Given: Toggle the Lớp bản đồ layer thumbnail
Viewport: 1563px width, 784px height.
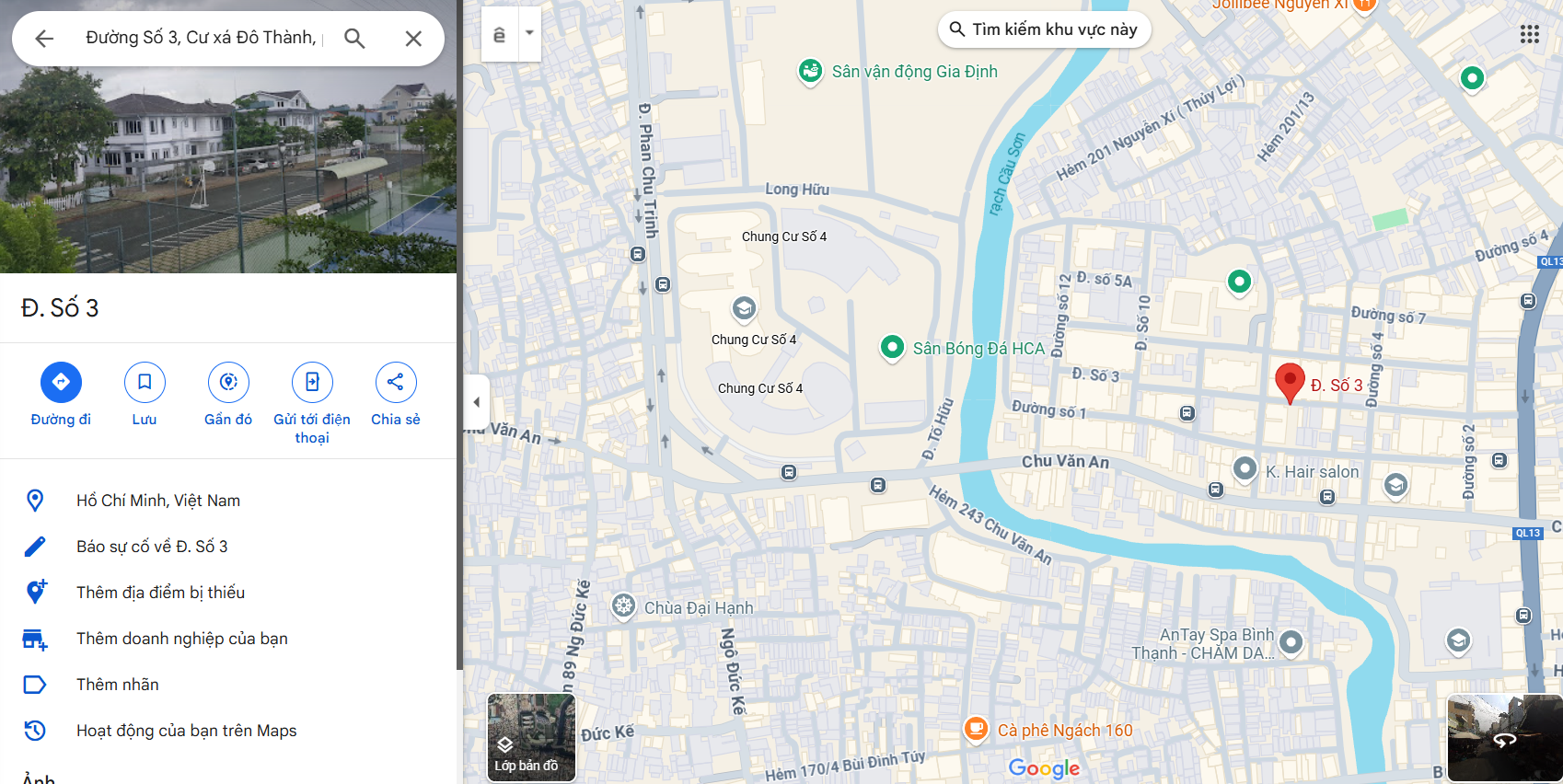Looking at the screenshot, I should [531, 737].
